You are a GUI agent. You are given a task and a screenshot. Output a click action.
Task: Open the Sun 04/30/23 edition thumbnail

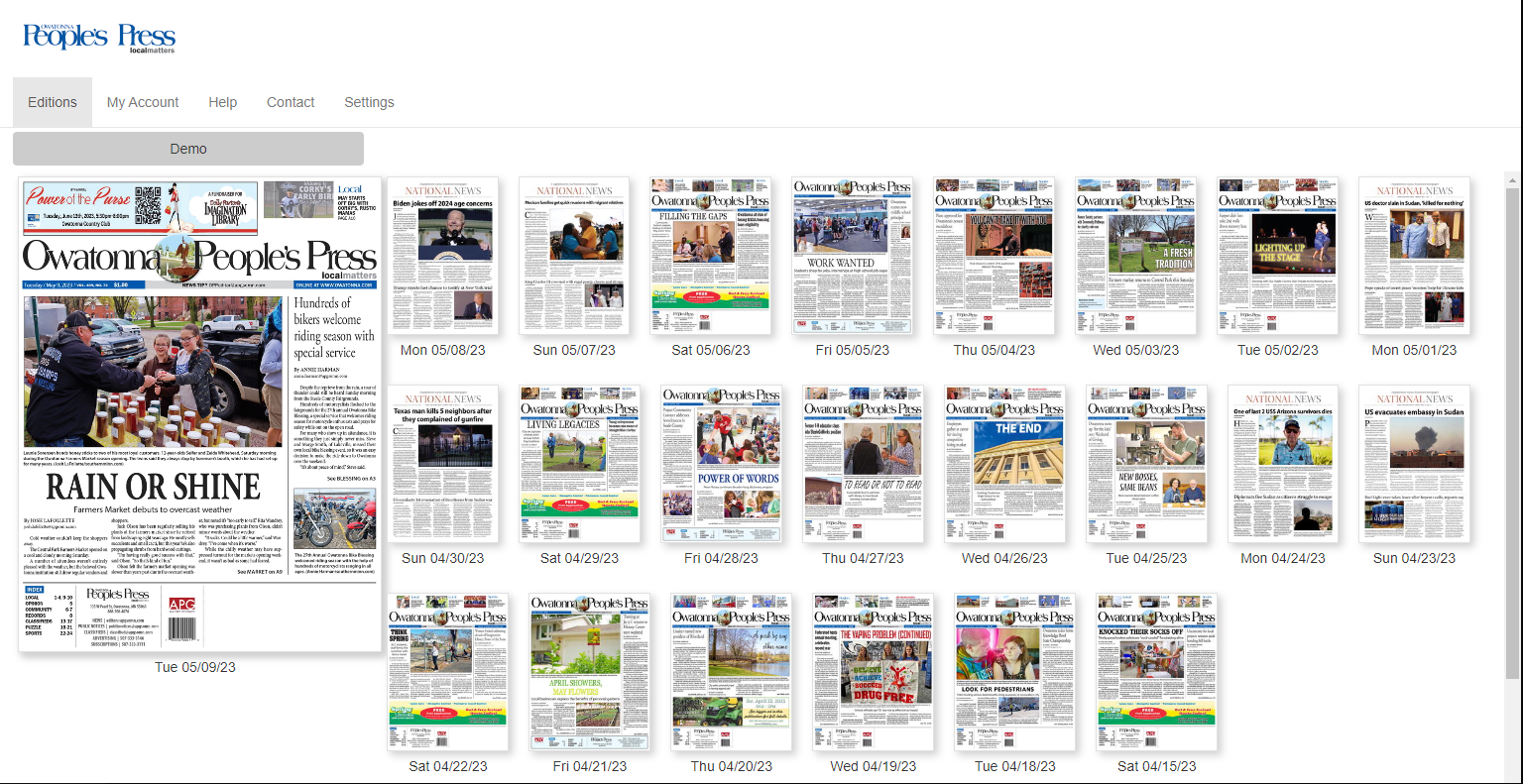442,464
